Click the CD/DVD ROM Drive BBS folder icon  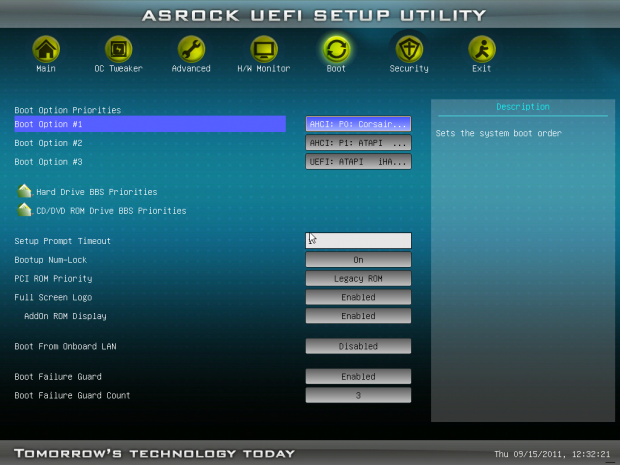tap(25, 210)
